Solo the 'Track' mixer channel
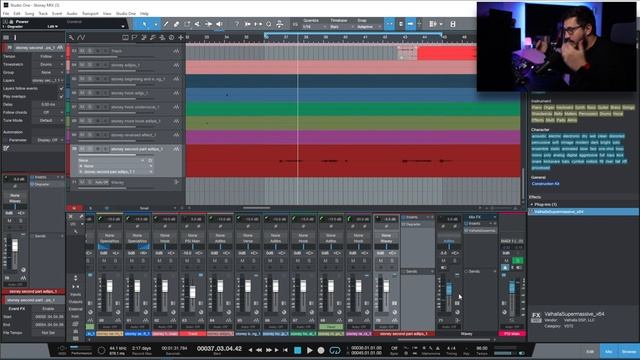Viewport: 640px width, 360px height. coord(198,260)
